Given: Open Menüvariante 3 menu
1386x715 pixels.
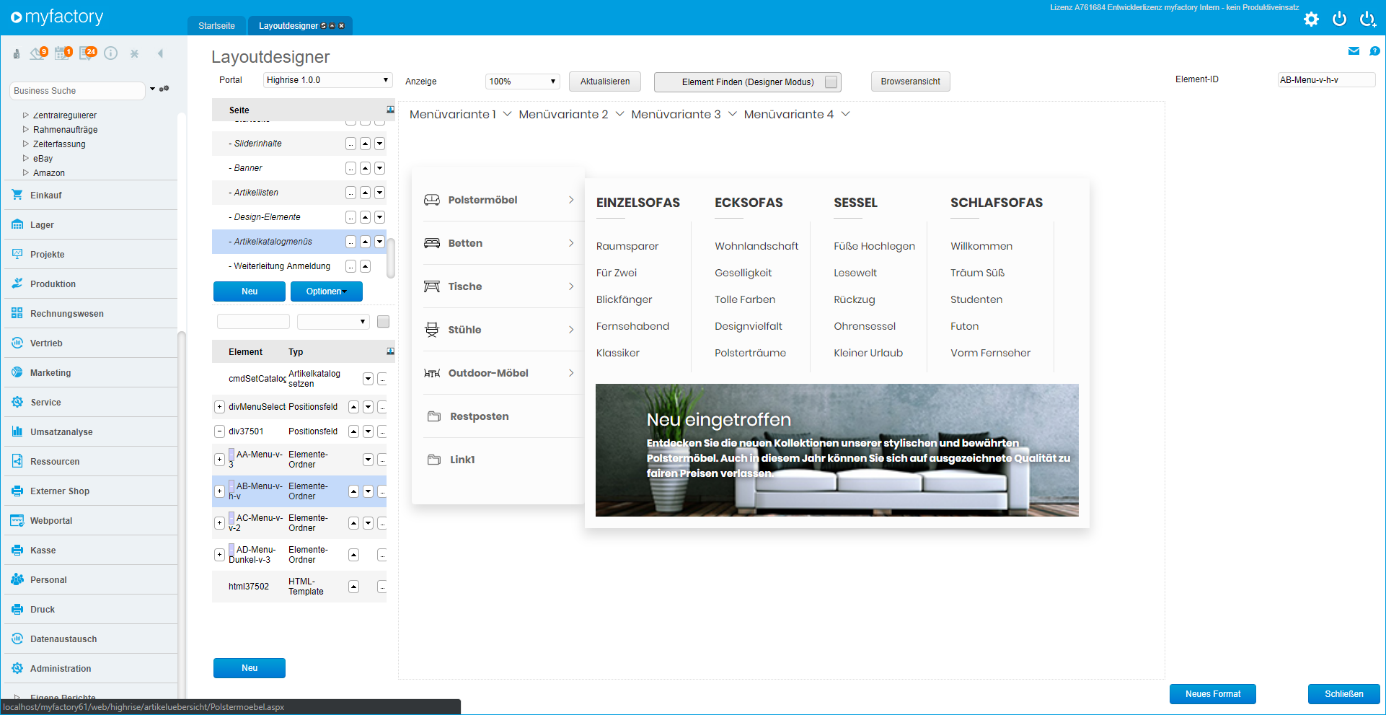Looking at the screenshot, I should coord(685,114).
